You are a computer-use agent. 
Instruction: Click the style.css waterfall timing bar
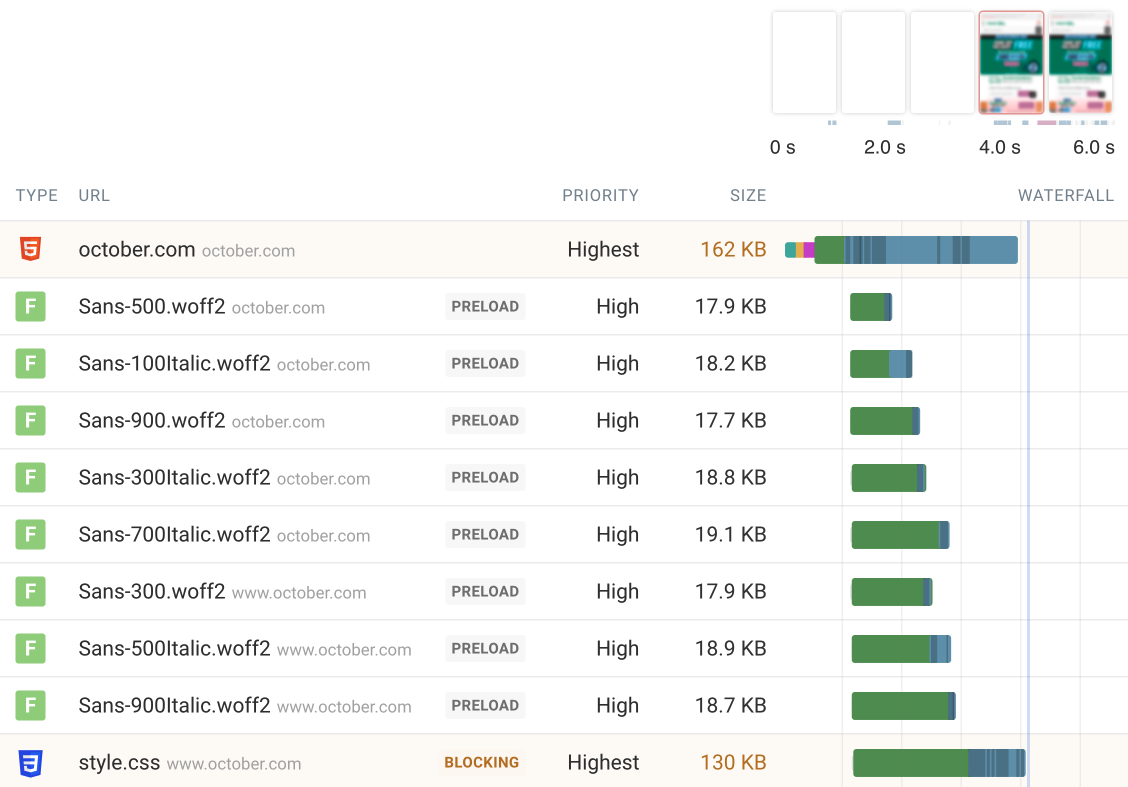pyautogui.click(x=939, y=763)
